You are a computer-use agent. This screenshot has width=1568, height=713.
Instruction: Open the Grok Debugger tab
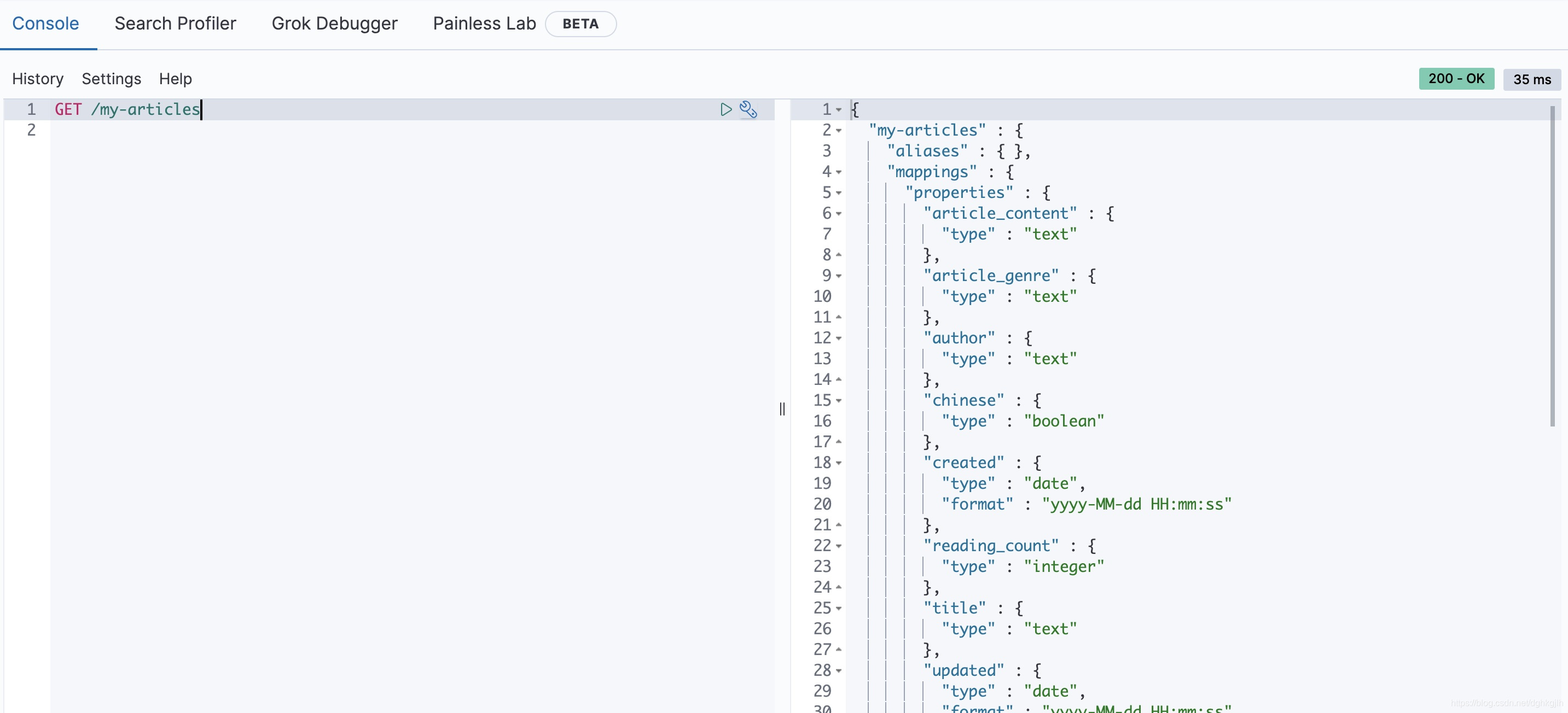pos(334,24)
